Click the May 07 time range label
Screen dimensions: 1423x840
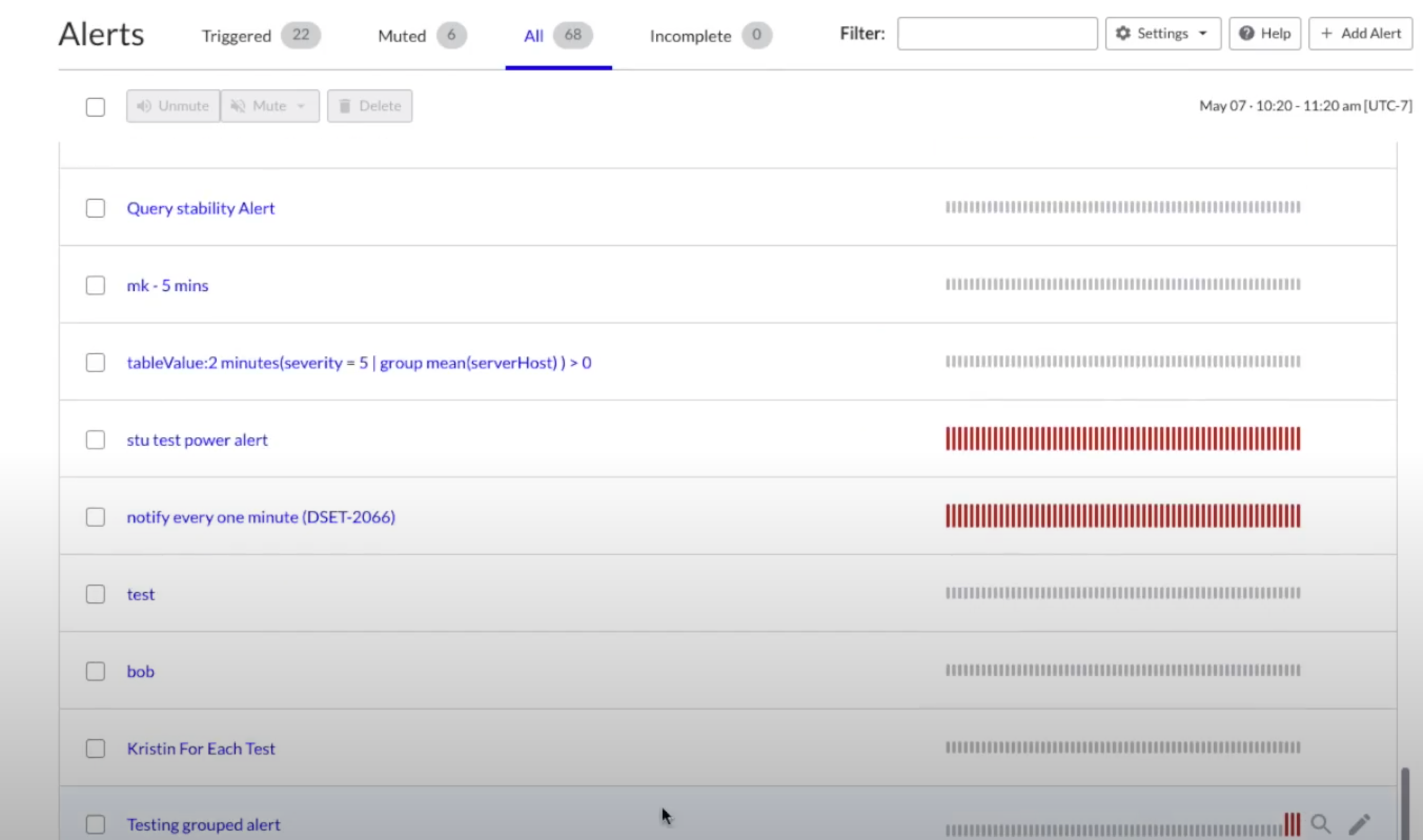pyautogui.click(x=1305, y=106)
